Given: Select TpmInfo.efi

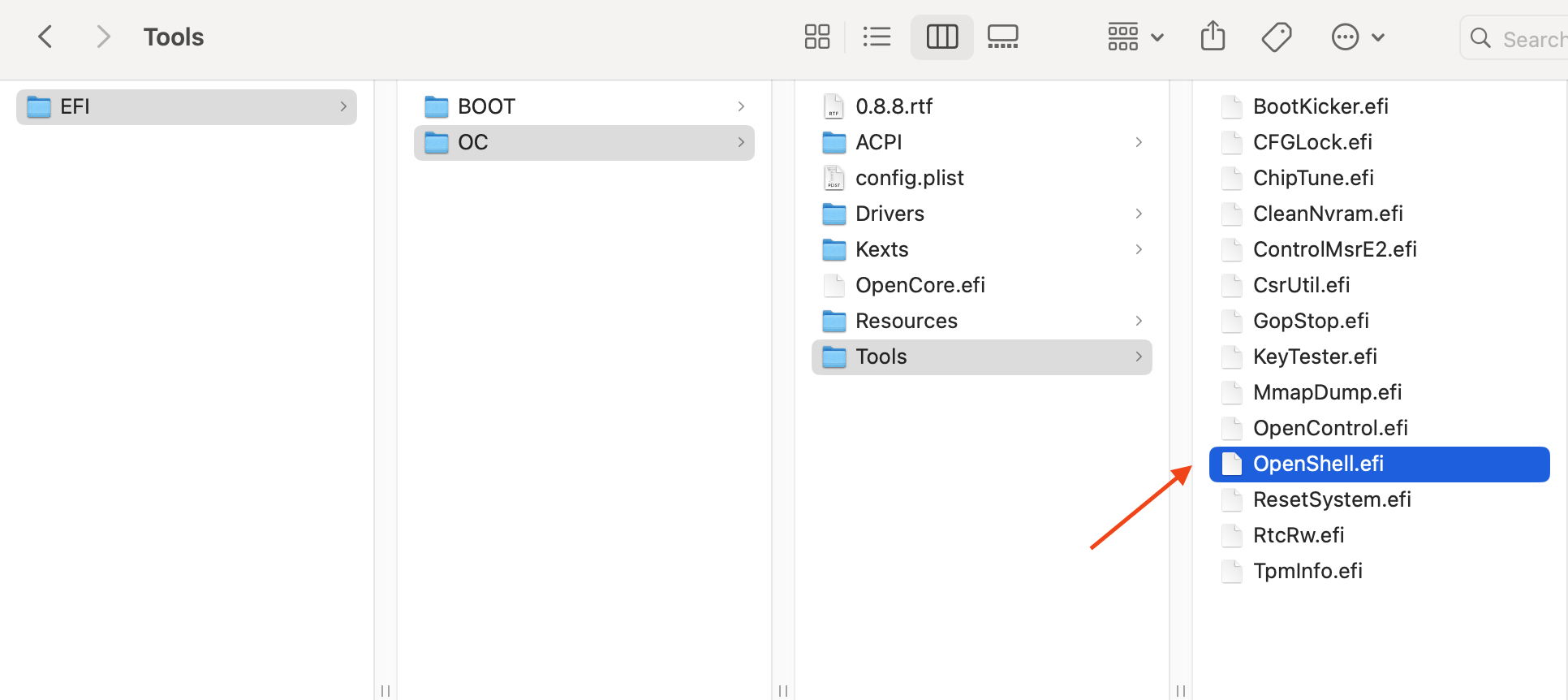Looking at the screenshot, I should [1380, 571].
